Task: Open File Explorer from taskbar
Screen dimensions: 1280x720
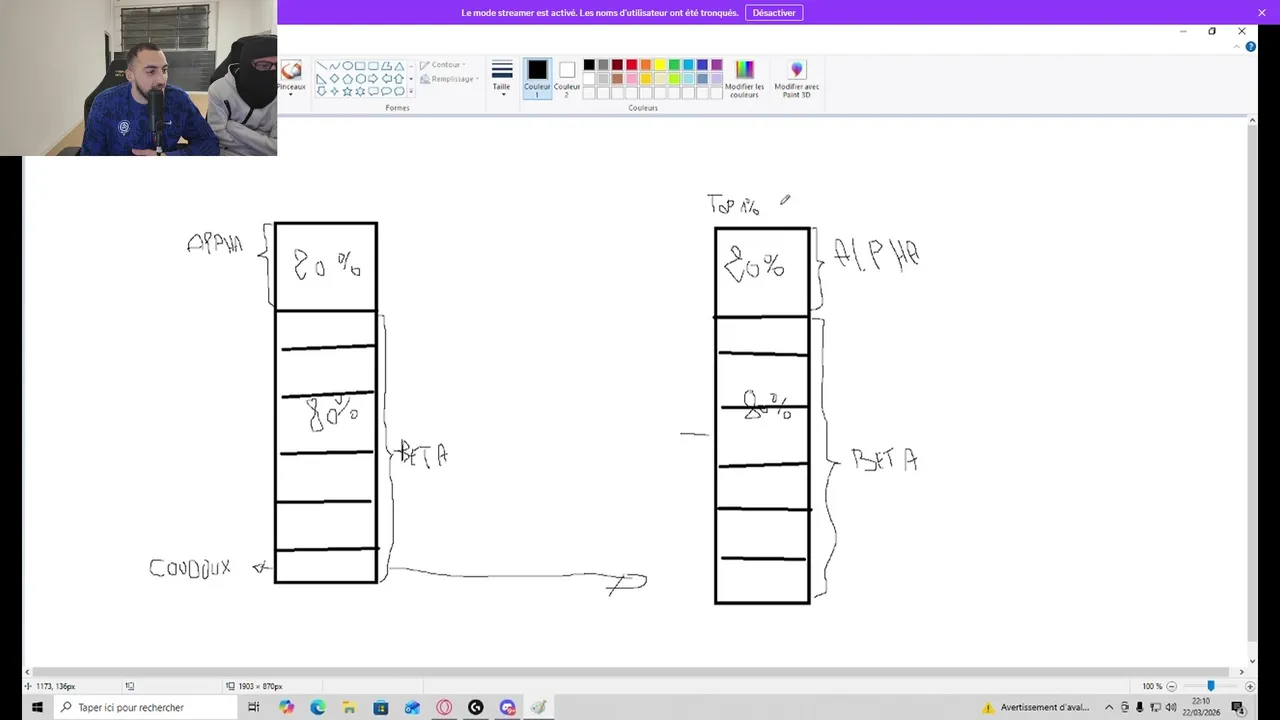Action: click(x=349, y=707)
